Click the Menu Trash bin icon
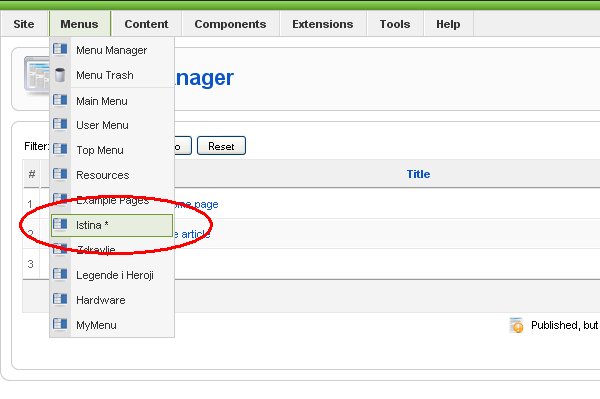 [60, 75]
